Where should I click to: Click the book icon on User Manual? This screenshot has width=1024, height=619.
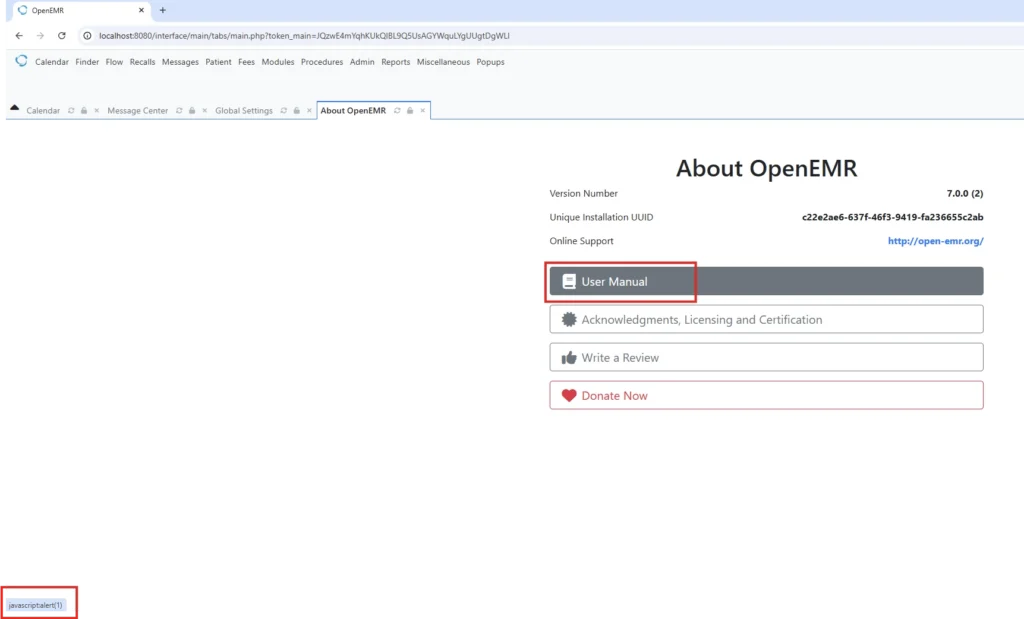click(569, 281)
